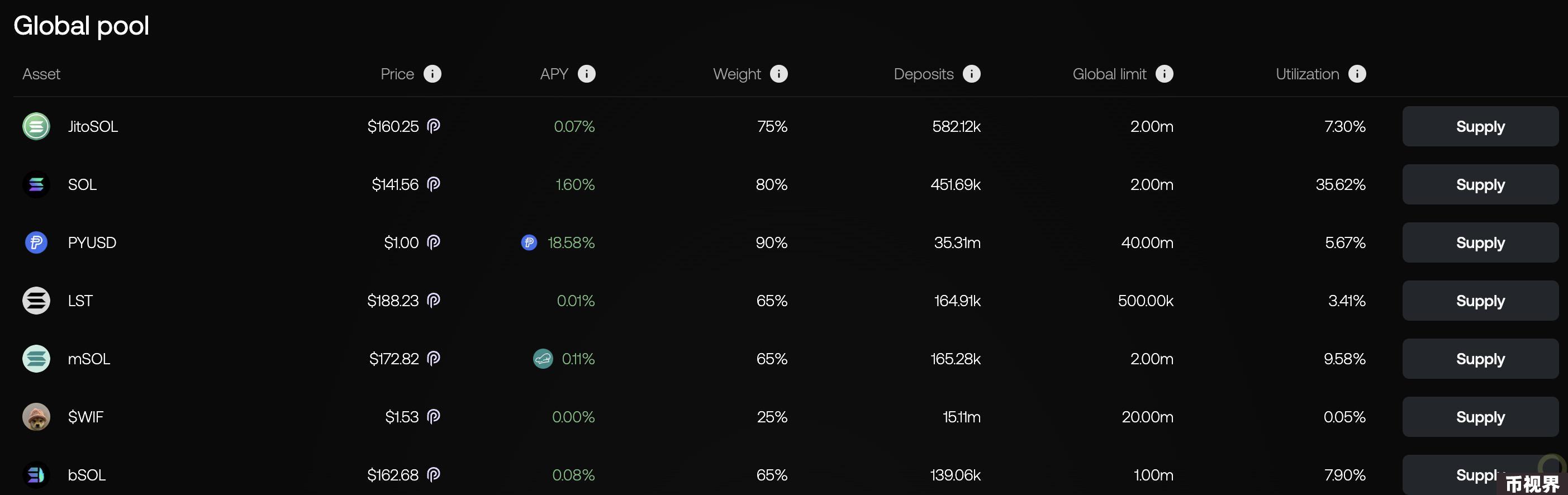The height and width of the screenshot is (495, 1568).
Task: Open the Utilization info icon
Action: [x=1357, y=74]
